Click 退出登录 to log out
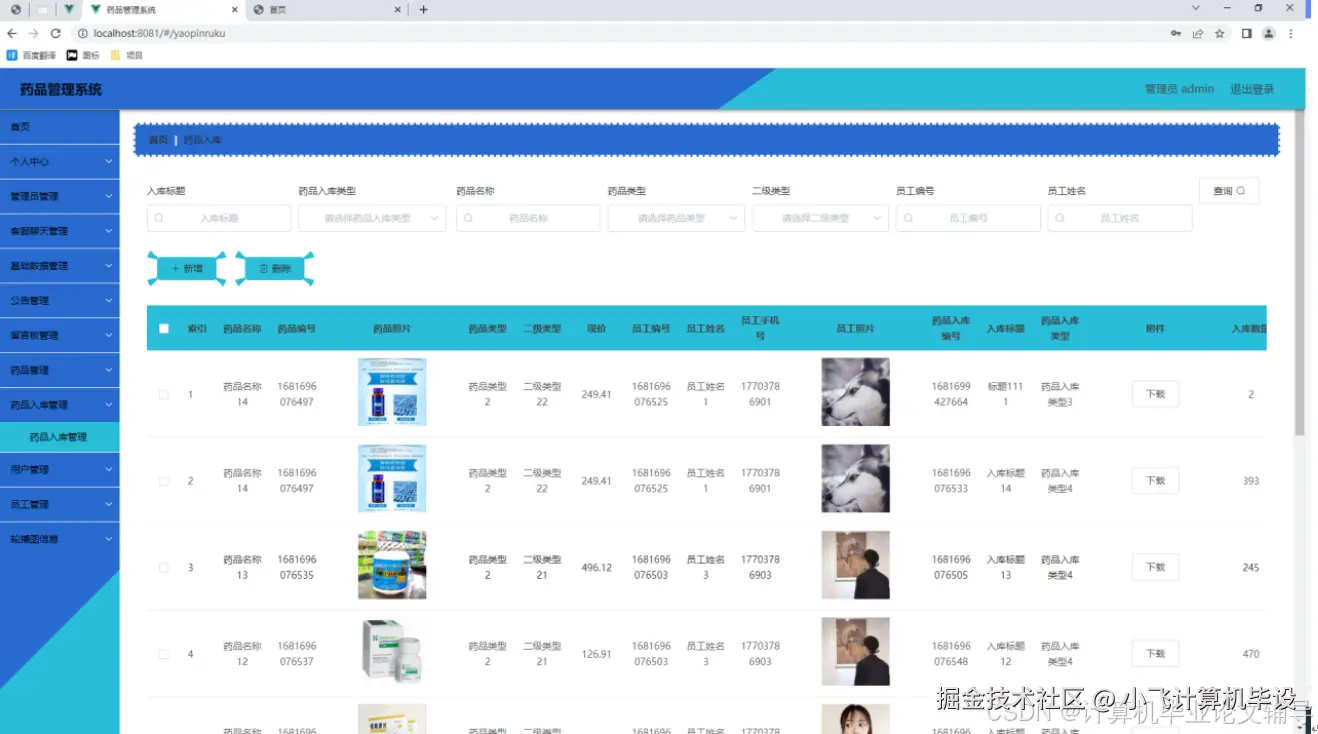The width and height of the screenshot is (1318, 734). tap(1252, 89)
